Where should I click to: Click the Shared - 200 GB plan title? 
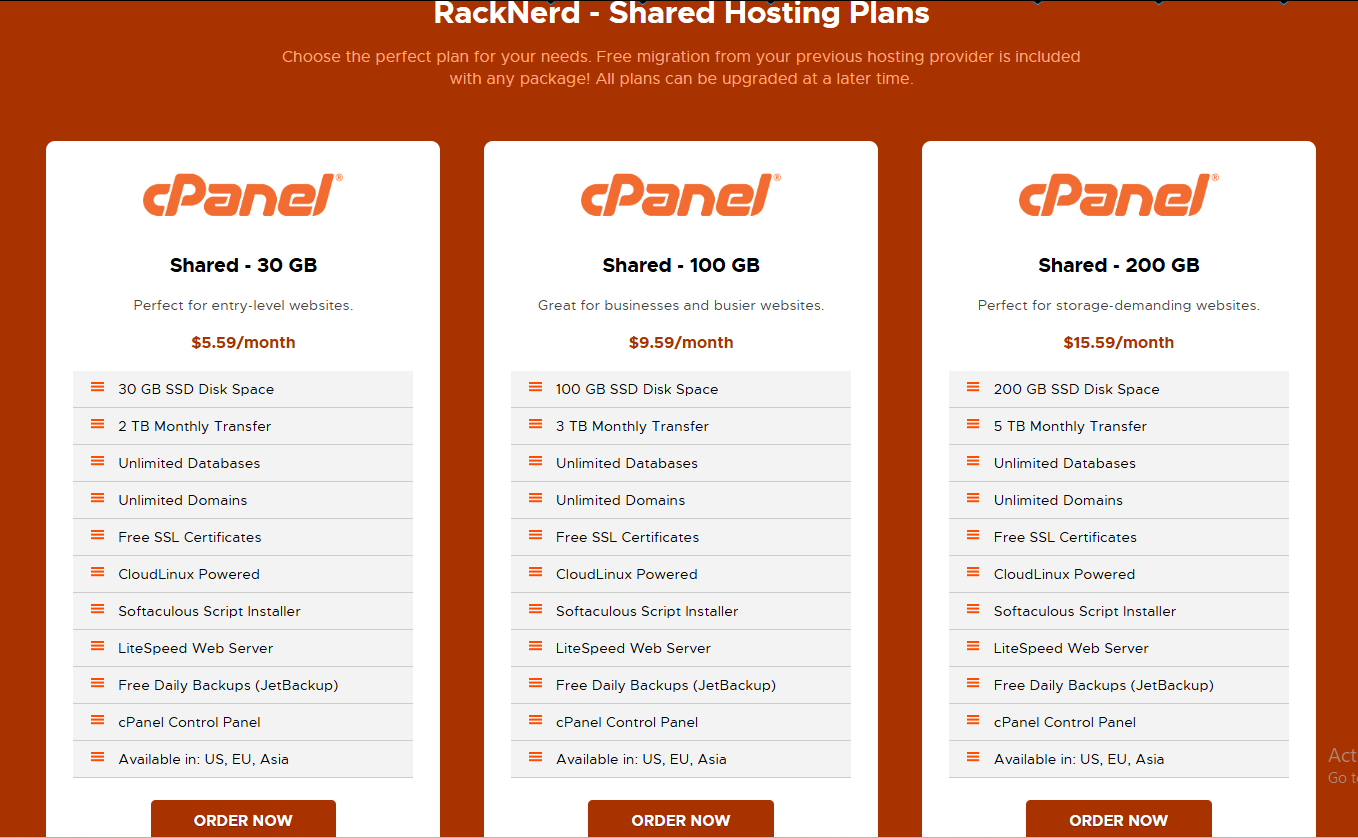coord(1119,265)
